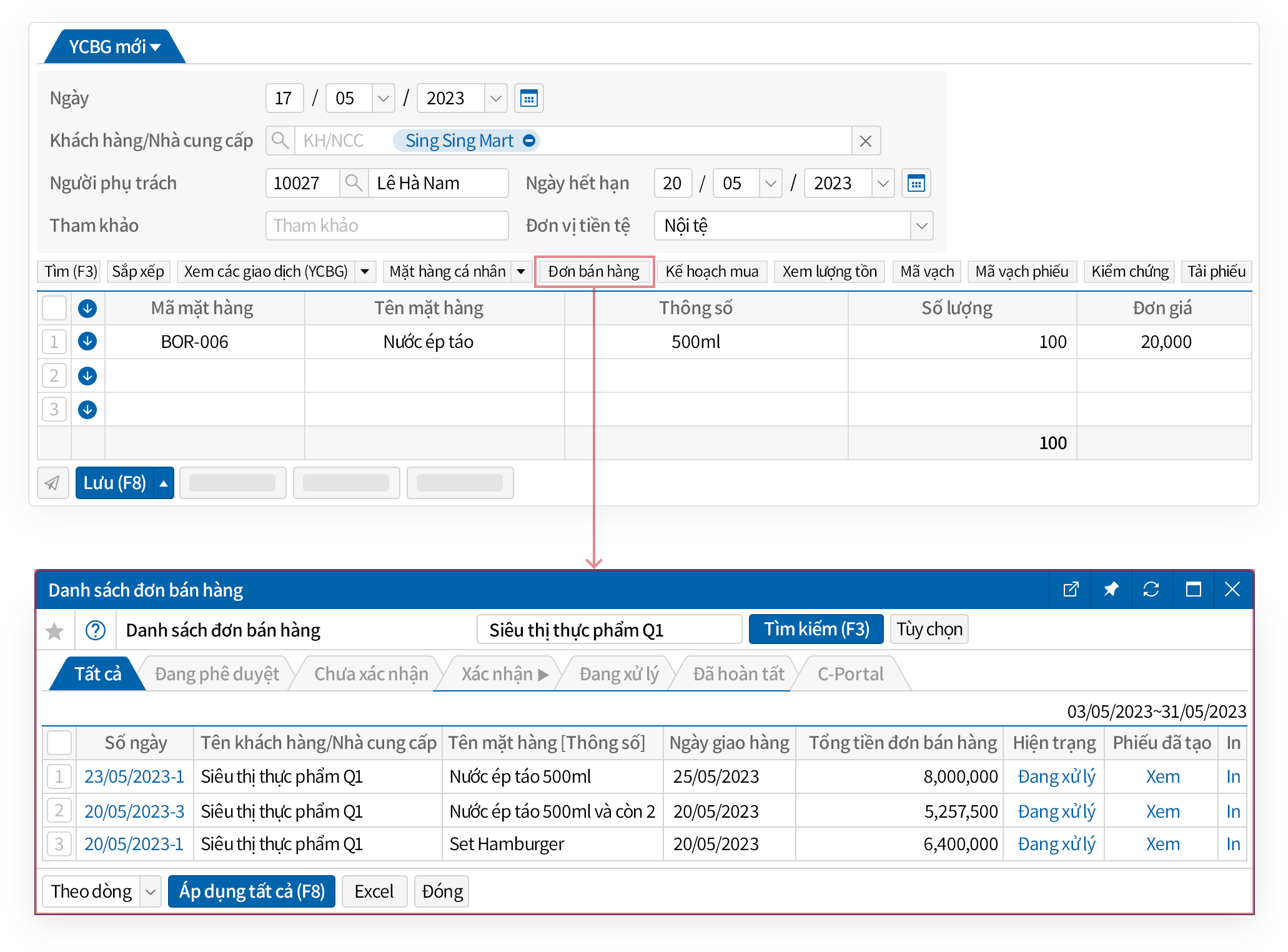Open calendar picker for Ngày date
The image size is (1288, 952).
(x=528, y=98)
